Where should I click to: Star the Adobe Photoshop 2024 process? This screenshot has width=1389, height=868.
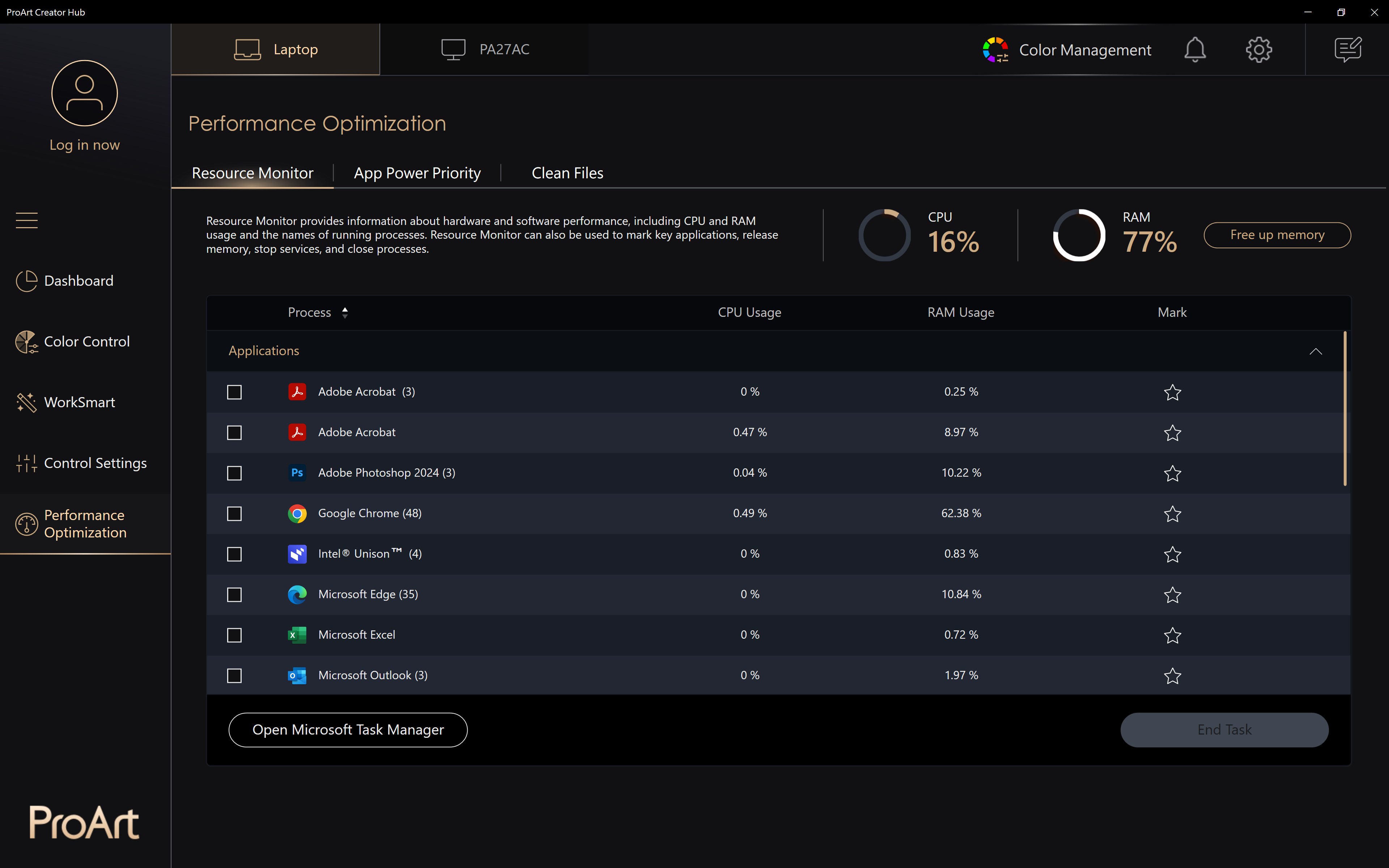(x=1172, y=473)
